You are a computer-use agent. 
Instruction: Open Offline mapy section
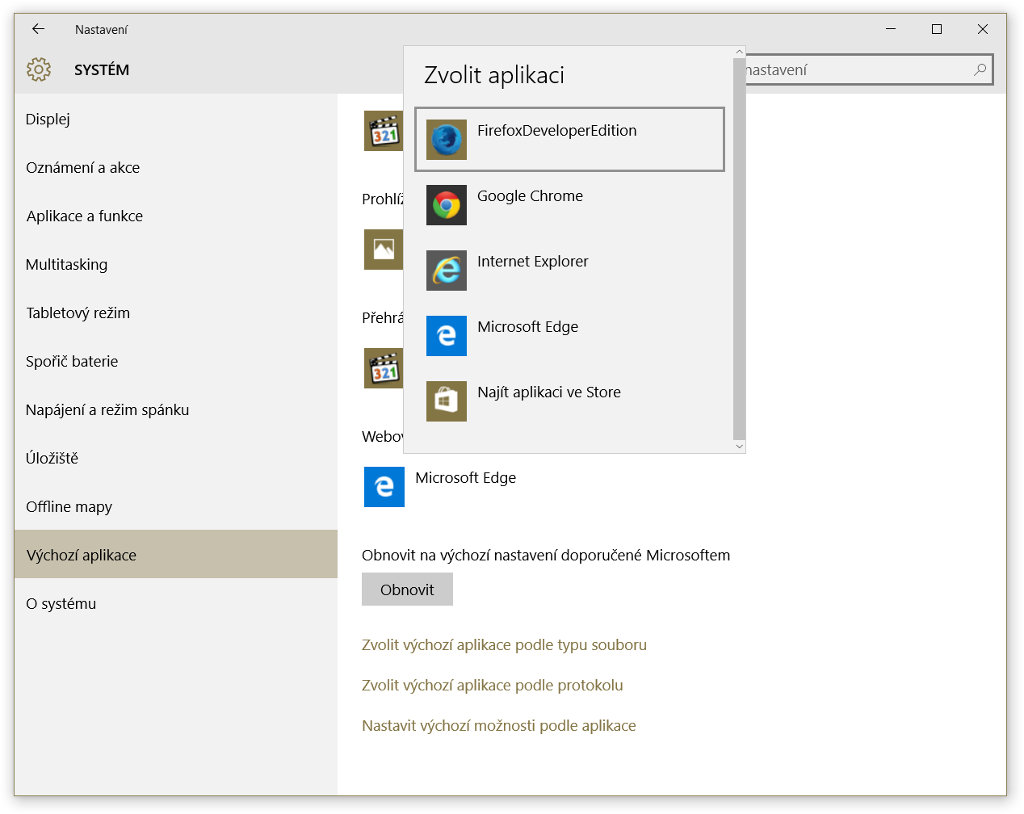(176, 506)
